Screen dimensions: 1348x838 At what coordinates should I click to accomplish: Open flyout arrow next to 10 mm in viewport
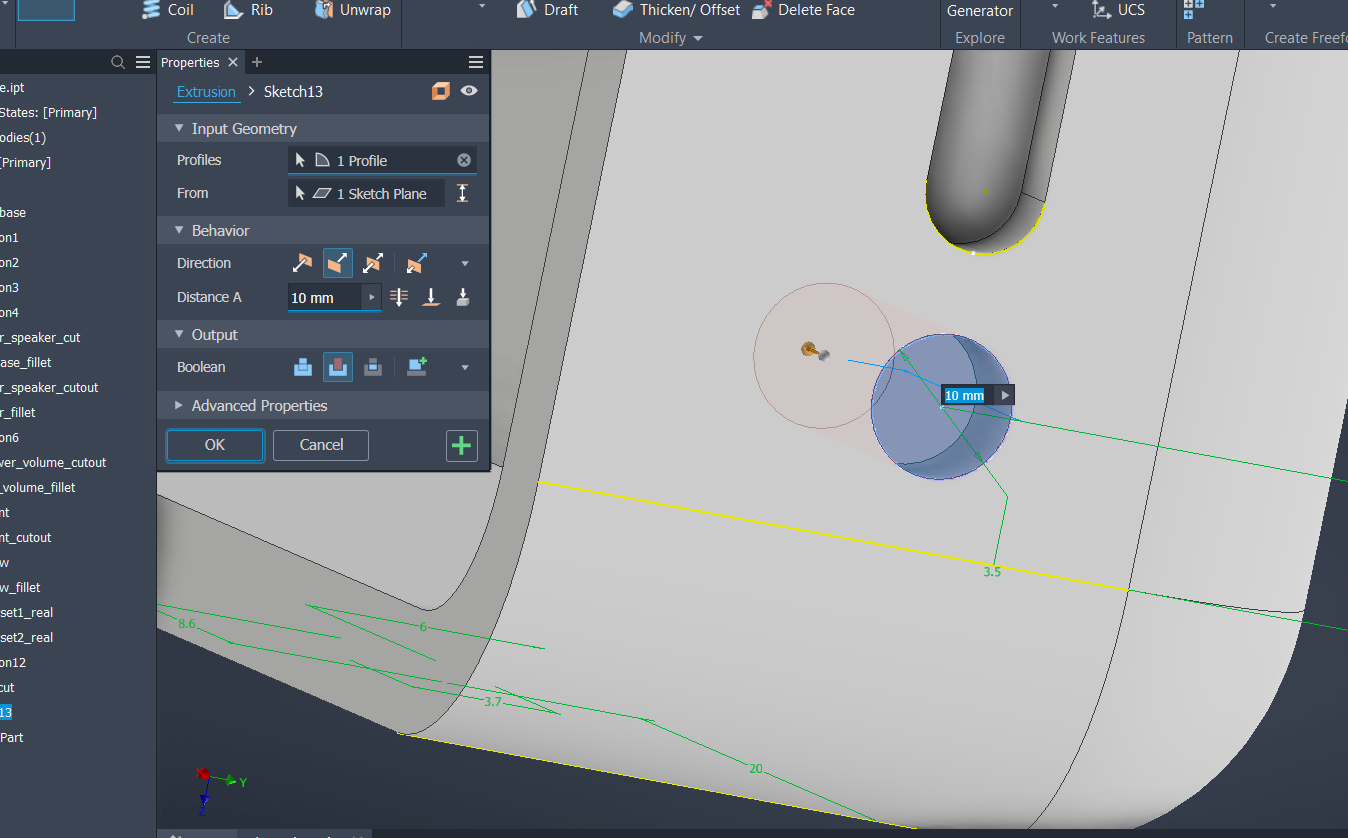coord(1005,395)
